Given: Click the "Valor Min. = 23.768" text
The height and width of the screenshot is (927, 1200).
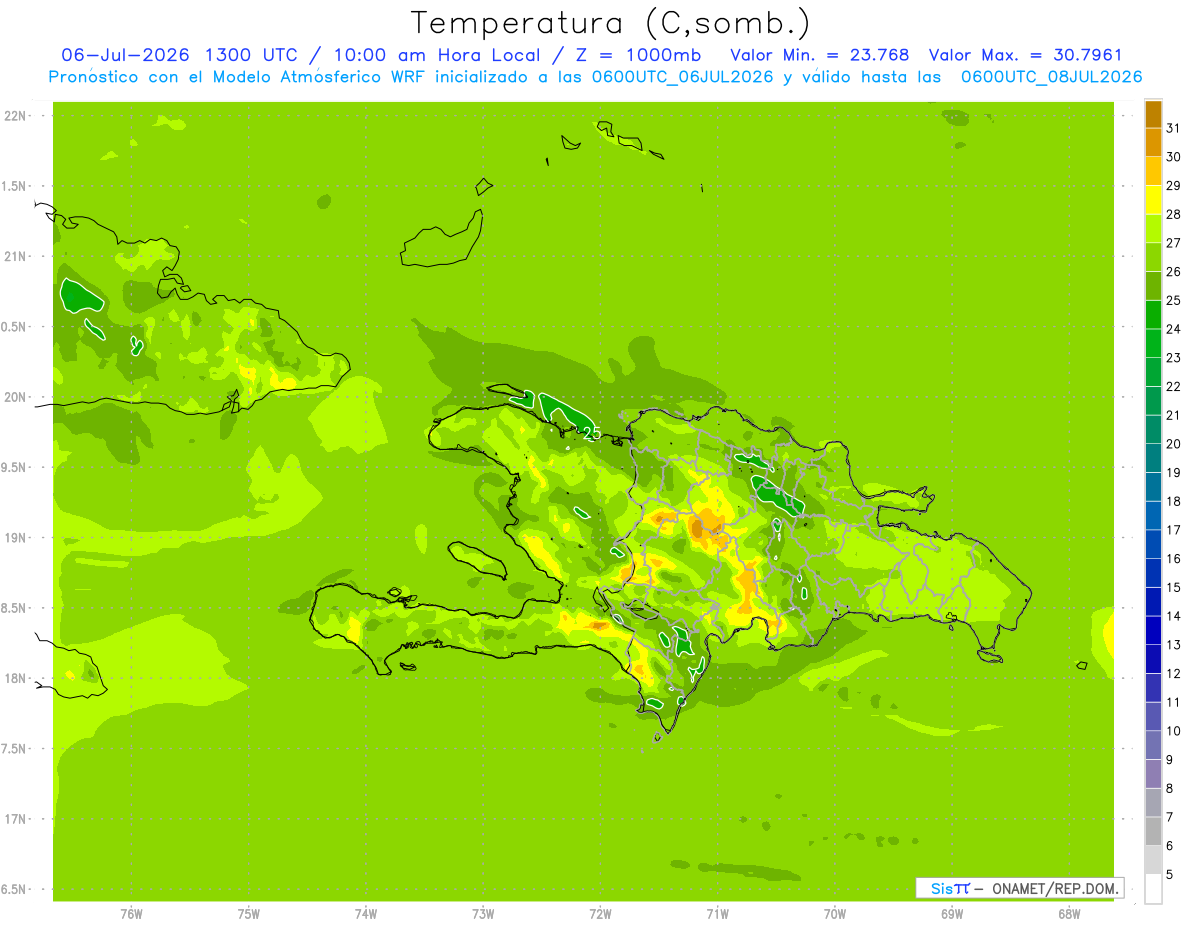Looking at the screenshot, I should coord(820,55).
